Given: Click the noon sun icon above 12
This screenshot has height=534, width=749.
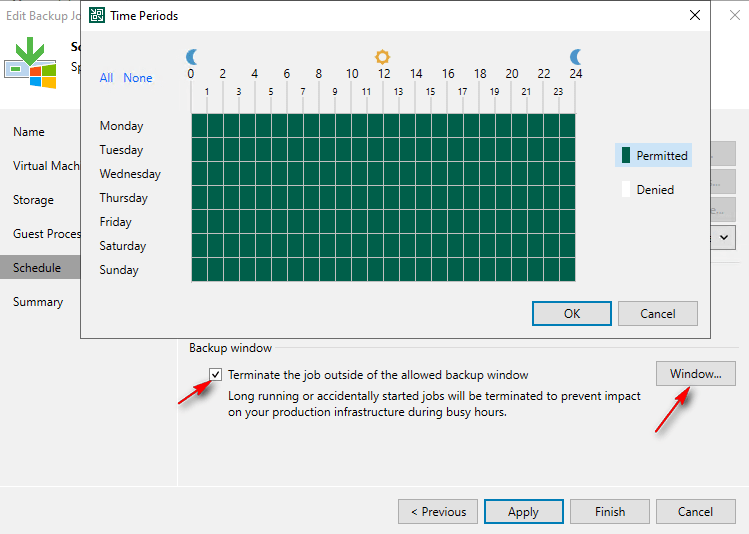Looking at the screenshot, I should (x=382, y=57).
